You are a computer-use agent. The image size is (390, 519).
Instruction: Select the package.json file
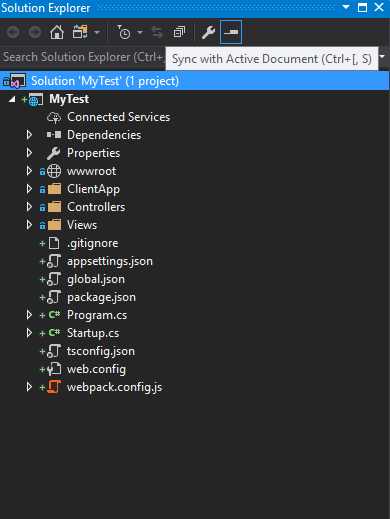click(x=101, y=297)
